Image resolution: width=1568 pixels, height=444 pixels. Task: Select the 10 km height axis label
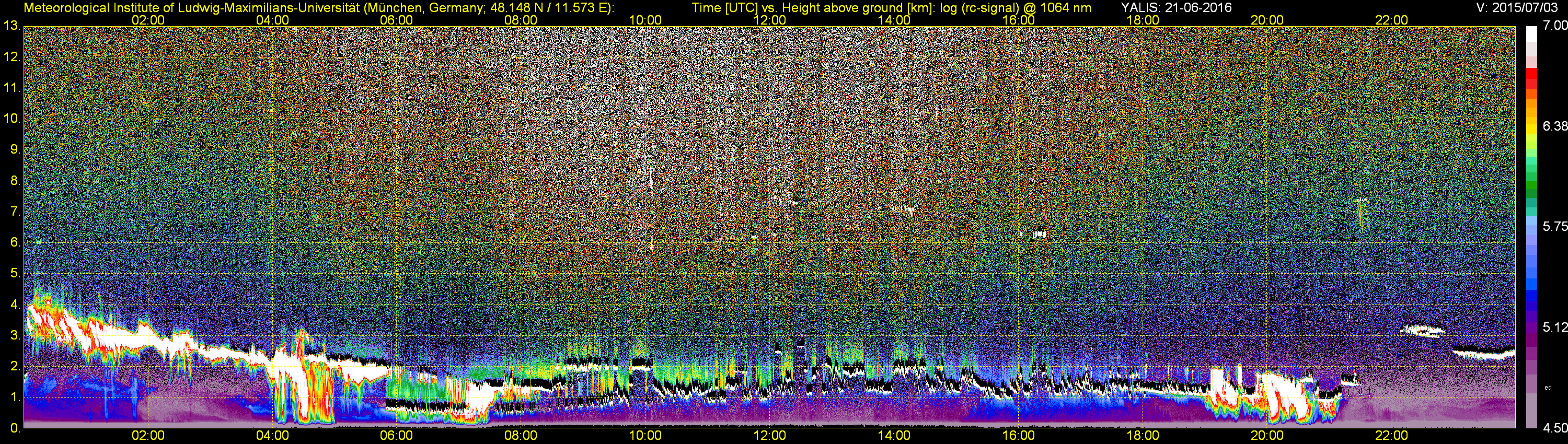coord(11,119)
